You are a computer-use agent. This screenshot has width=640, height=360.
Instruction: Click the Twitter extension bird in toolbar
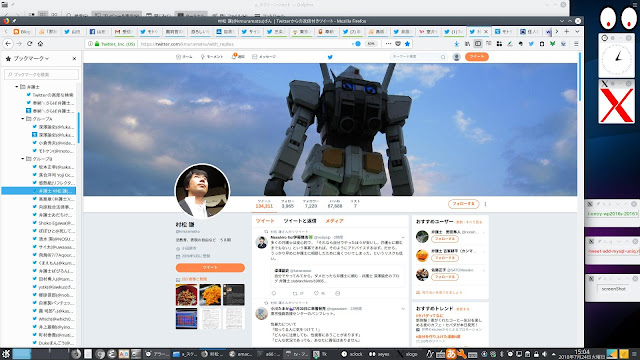click(x=531, y=44)
